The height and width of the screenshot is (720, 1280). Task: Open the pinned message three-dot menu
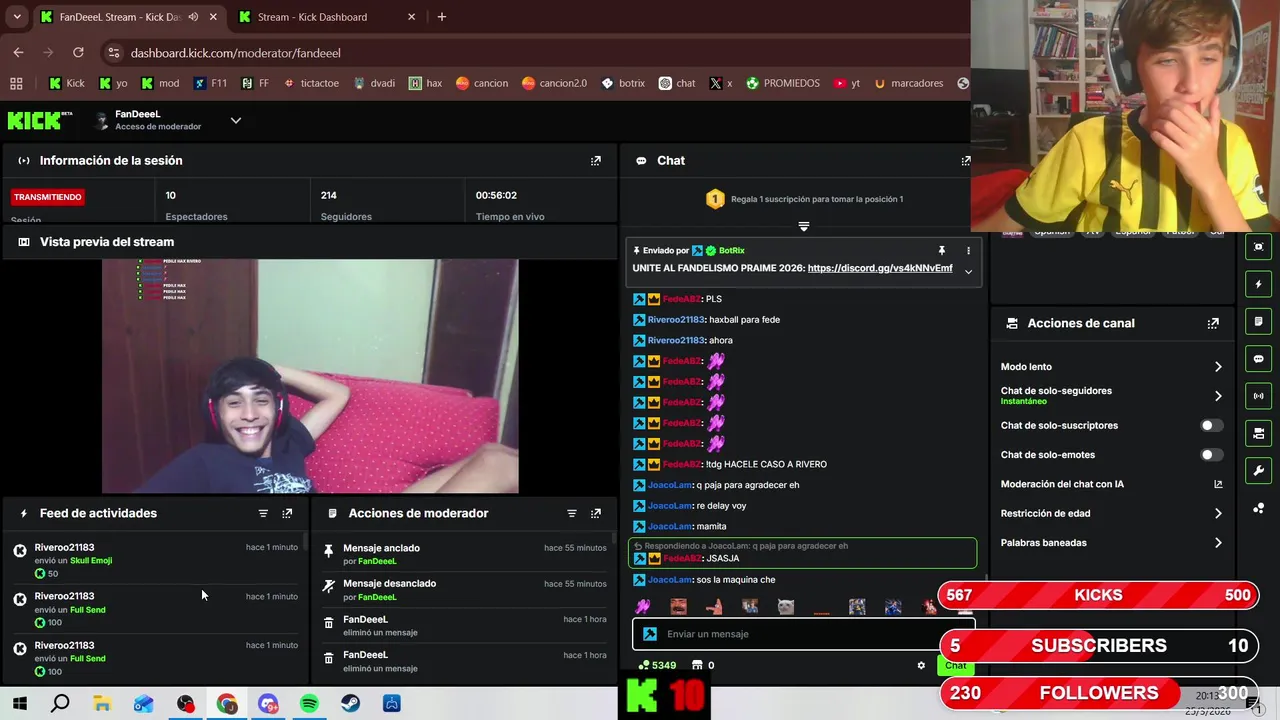tap(968, 250)
